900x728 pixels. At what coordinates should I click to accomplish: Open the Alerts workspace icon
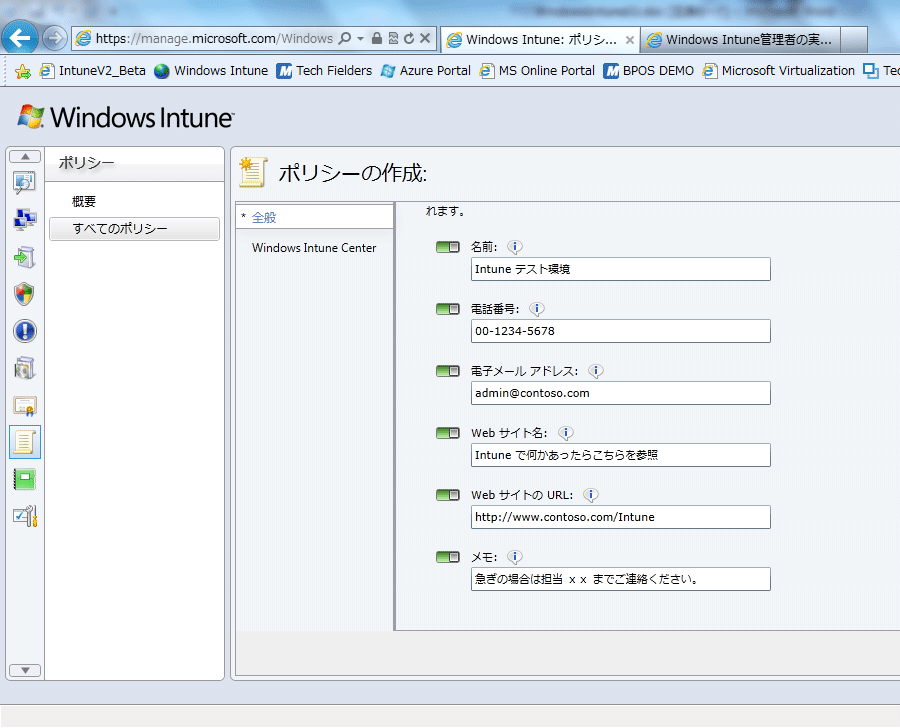[25, 331]
